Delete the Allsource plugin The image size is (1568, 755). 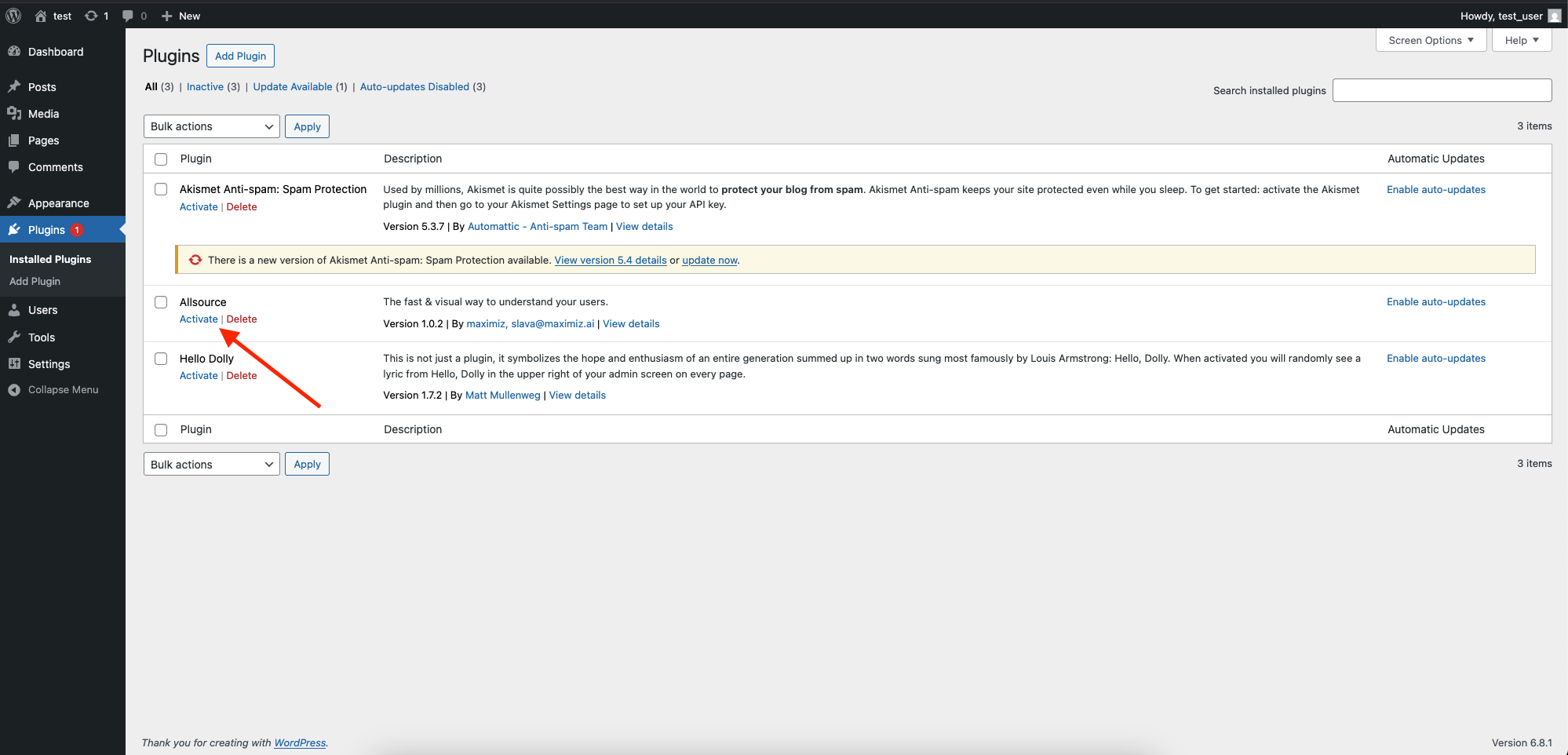coord(242,319)
